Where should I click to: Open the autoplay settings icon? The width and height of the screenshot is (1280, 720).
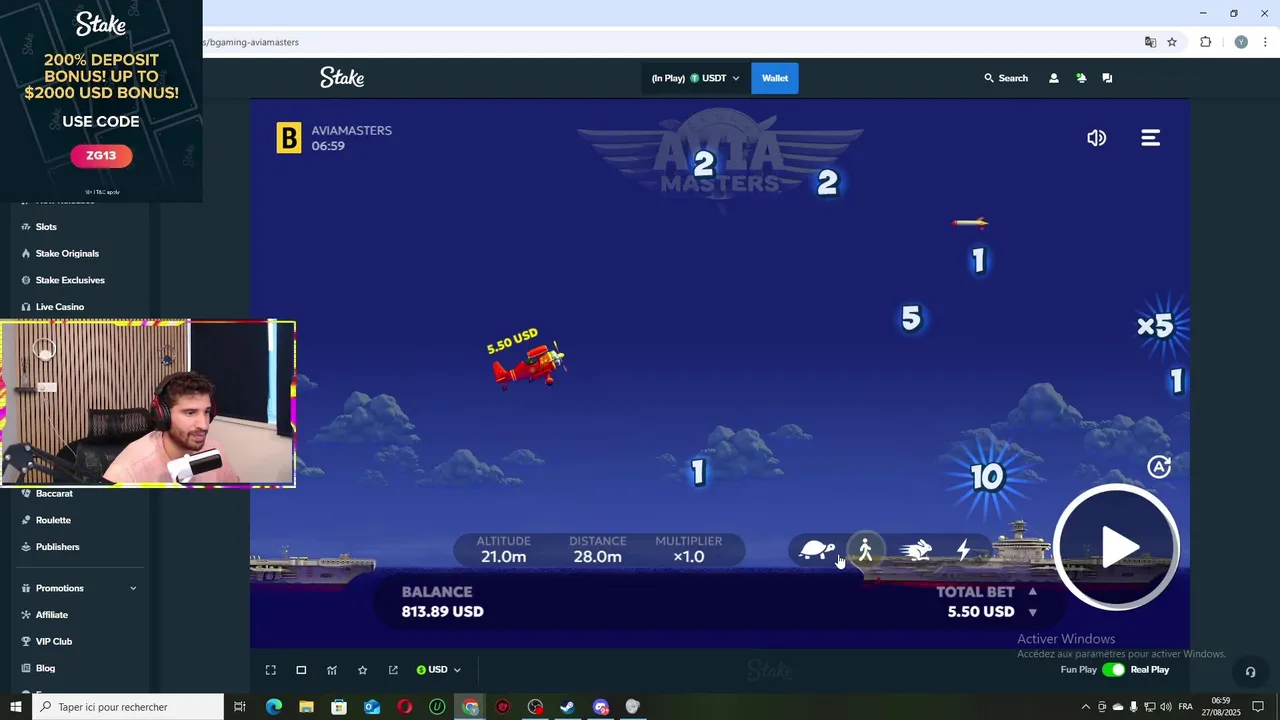1159,467
